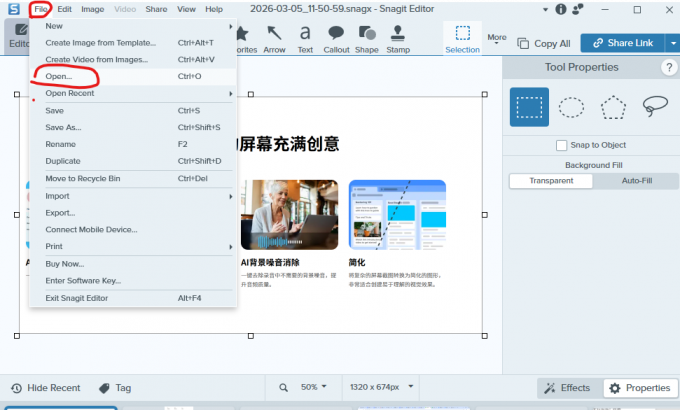Image resolution: width=680 pixels, height=410 pixels.
Task: Click the info icon in title bar
Action: tap(561, 9)
